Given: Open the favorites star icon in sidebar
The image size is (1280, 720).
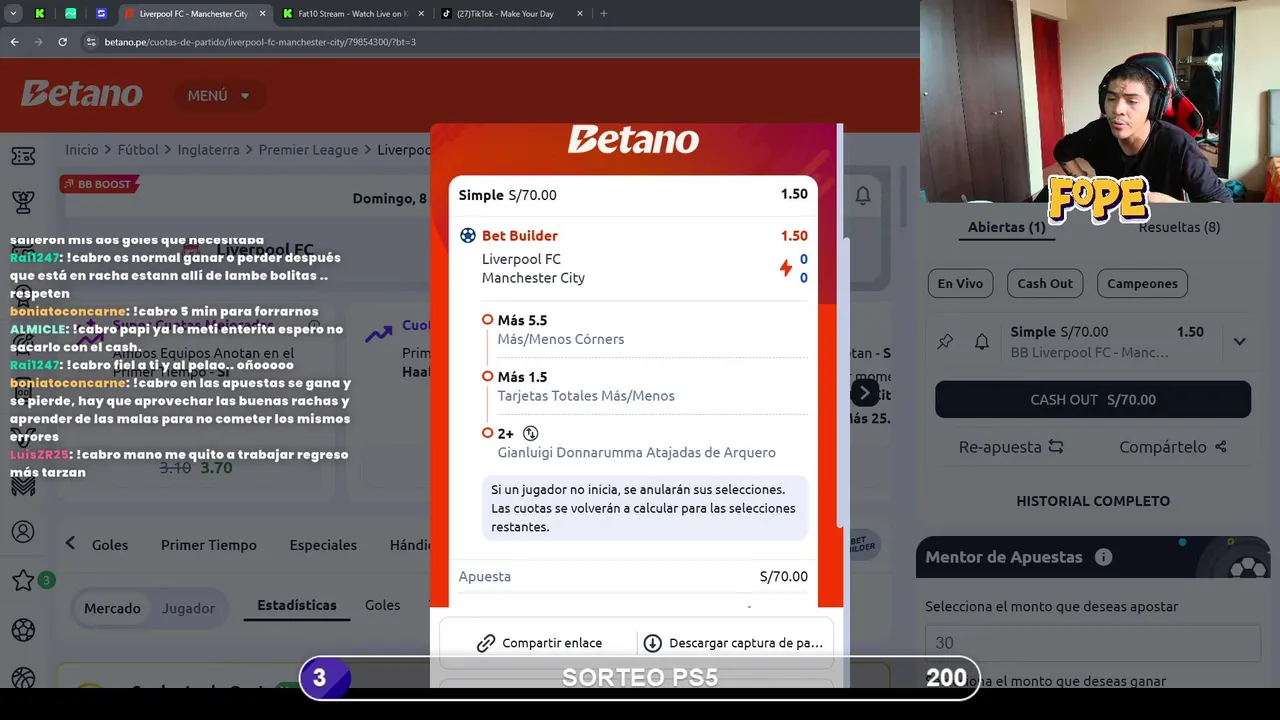Looking at the screenshot, I should (23, 581).
